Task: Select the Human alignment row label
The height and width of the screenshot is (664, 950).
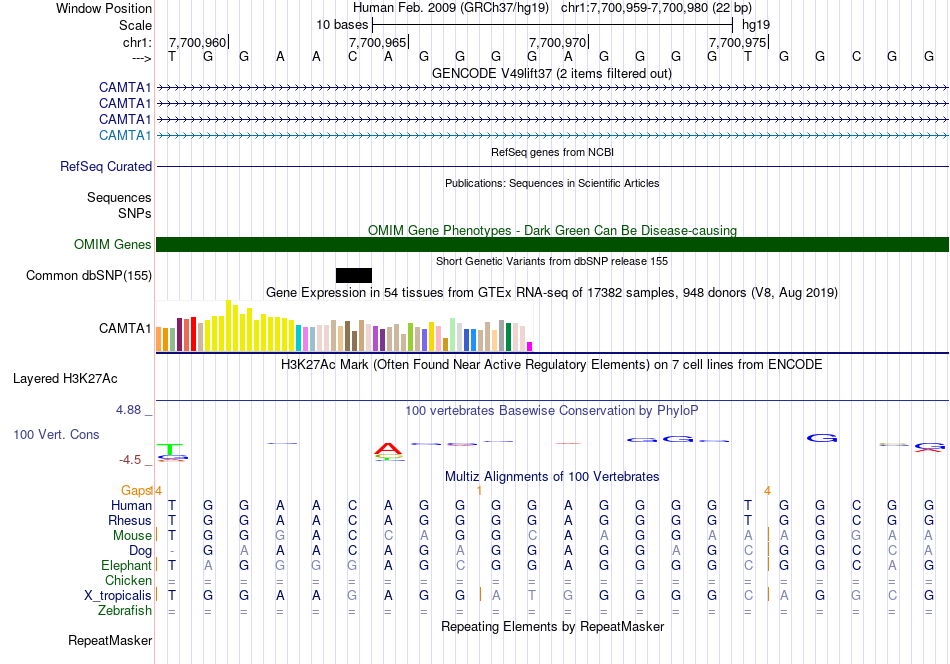Action: 131,505
